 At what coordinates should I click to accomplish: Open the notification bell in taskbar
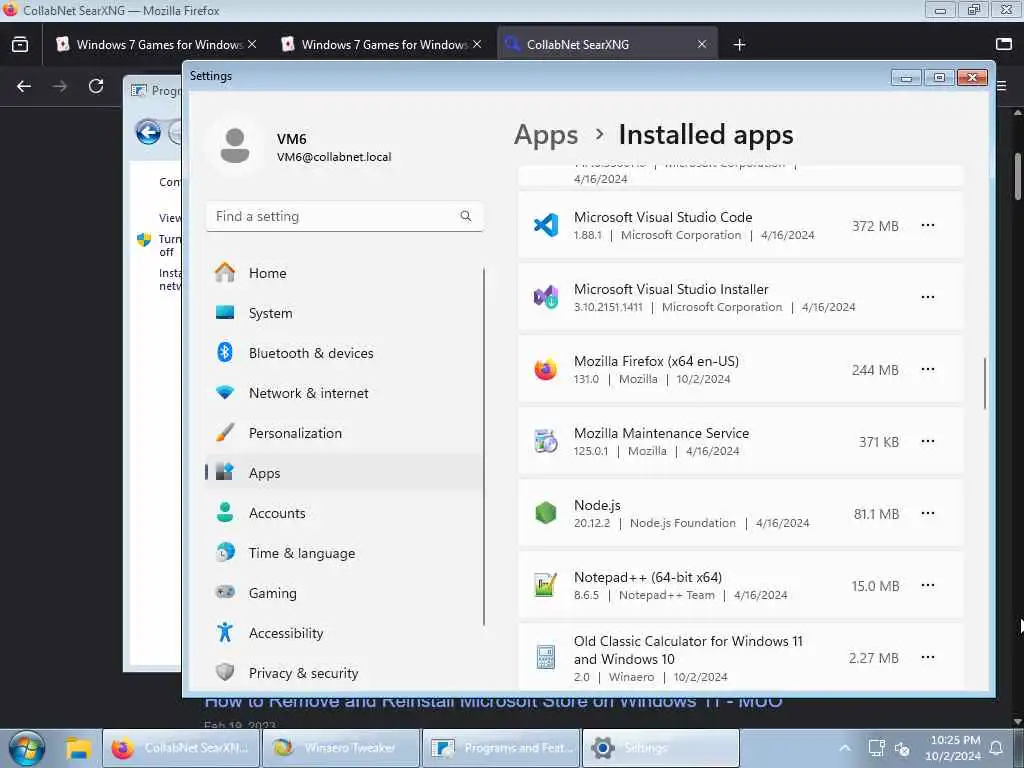coord(997,748)
